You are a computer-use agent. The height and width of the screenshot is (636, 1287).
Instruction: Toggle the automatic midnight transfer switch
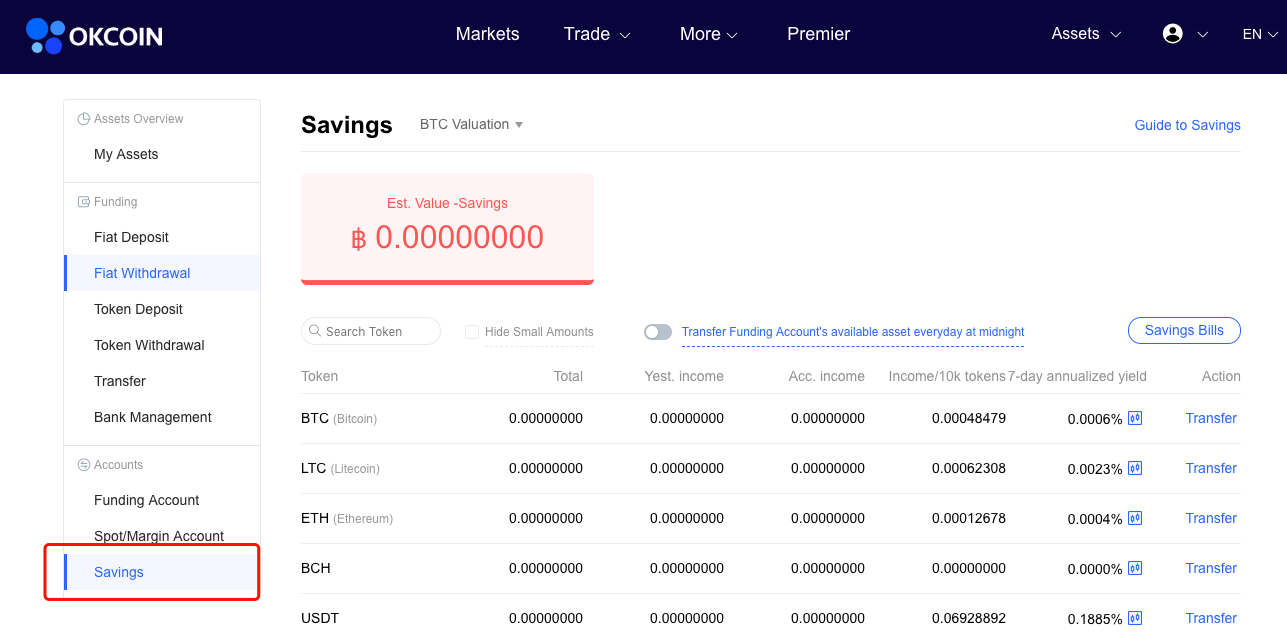tap(658, 332)
